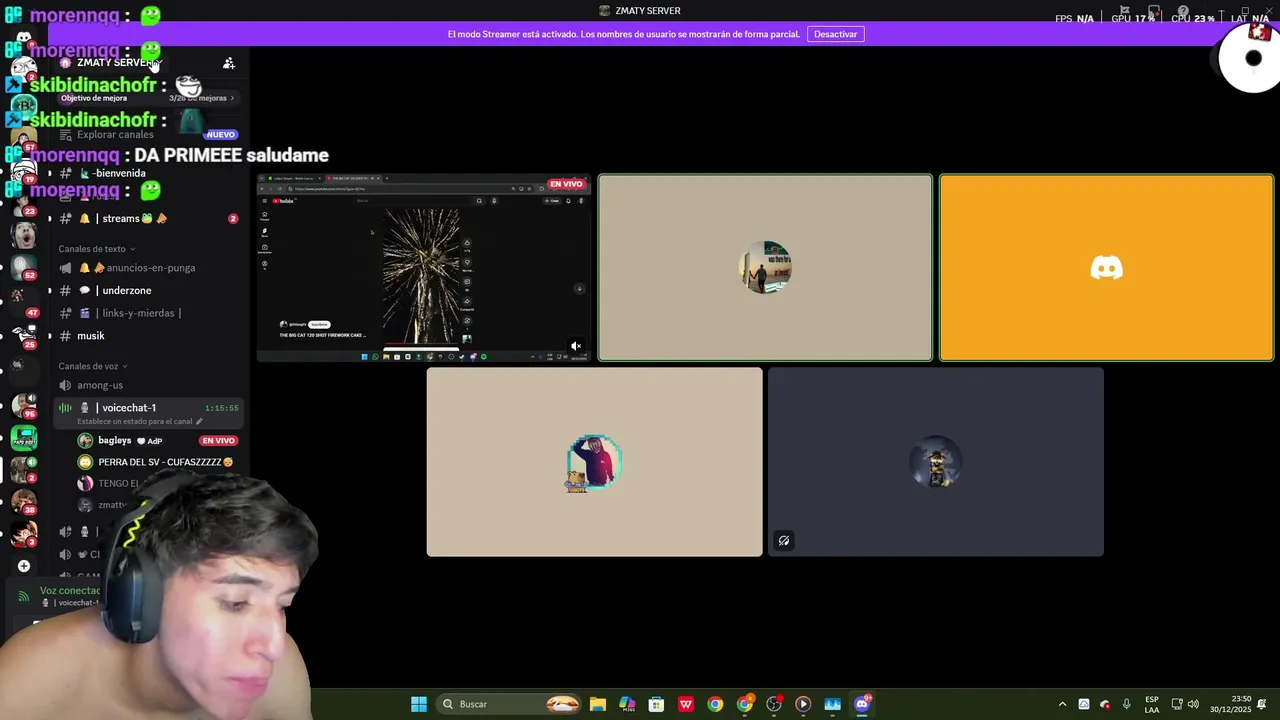Open the server with 52 notification badge
The height and width of the screenshot is (720, 1280).
click(x=23, y=267)
